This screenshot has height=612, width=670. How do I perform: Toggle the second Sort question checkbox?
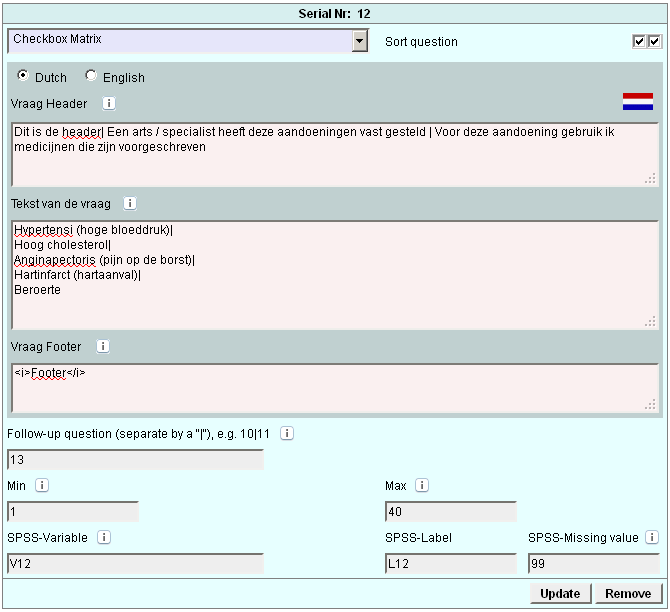(654, 41)
